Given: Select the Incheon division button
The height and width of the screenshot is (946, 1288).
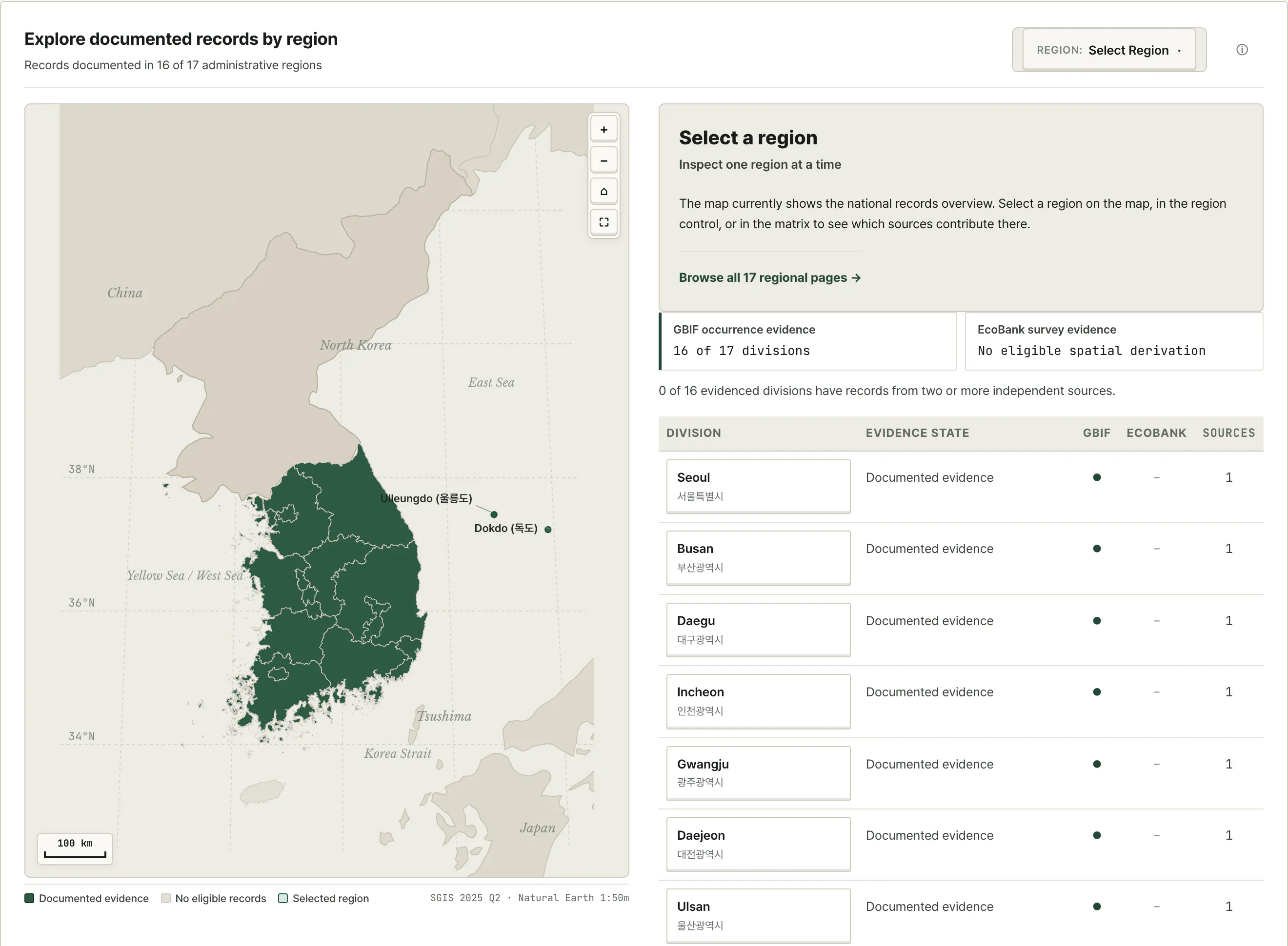Looking at the screenshot, I should click(x=758, y=701).
